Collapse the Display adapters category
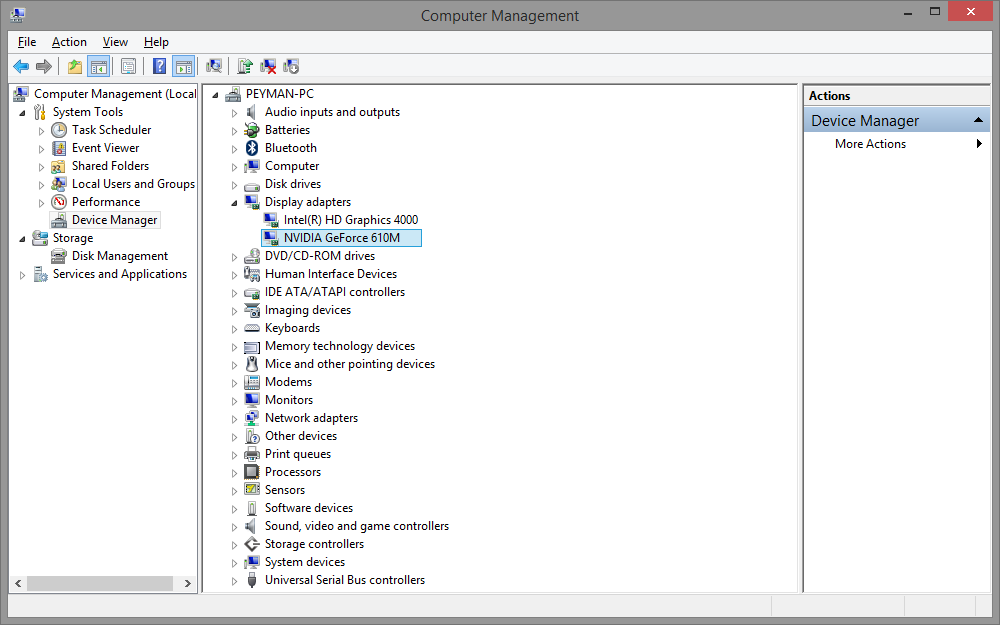1000x625 pixels. (x=234, y=203)
